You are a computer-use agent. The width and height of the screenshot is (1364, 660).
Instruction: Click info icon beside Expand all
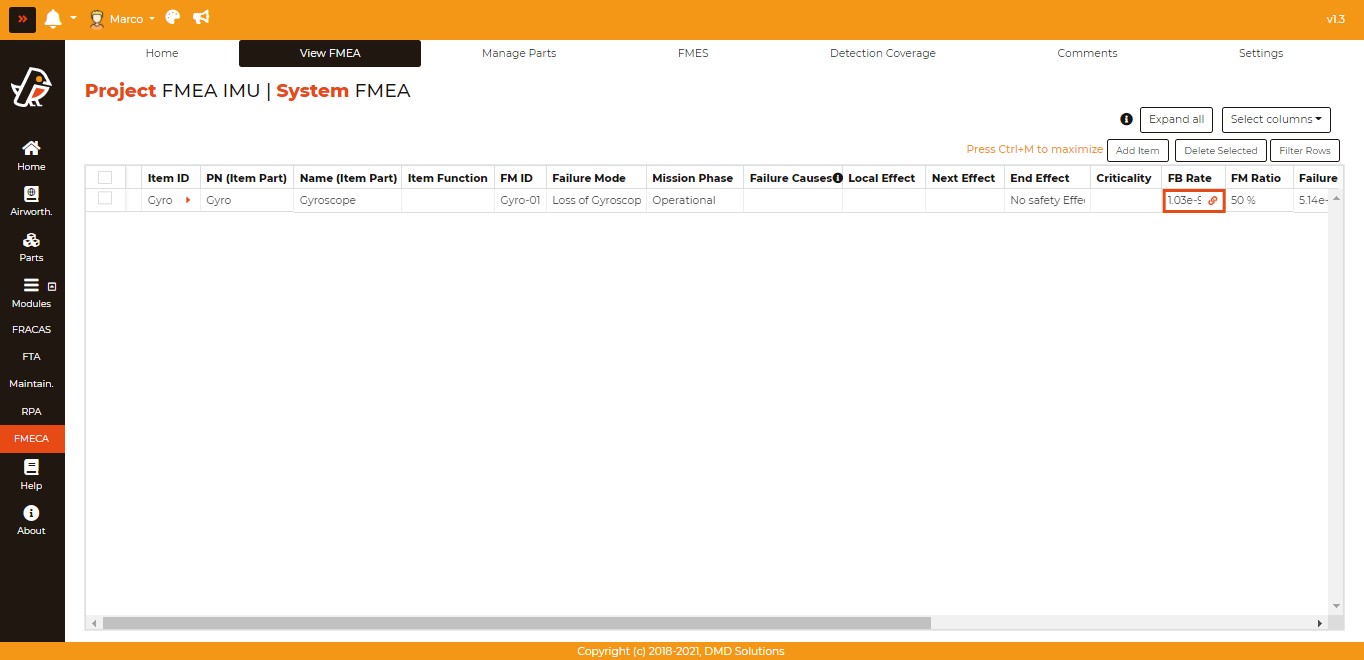(1126, 119)
